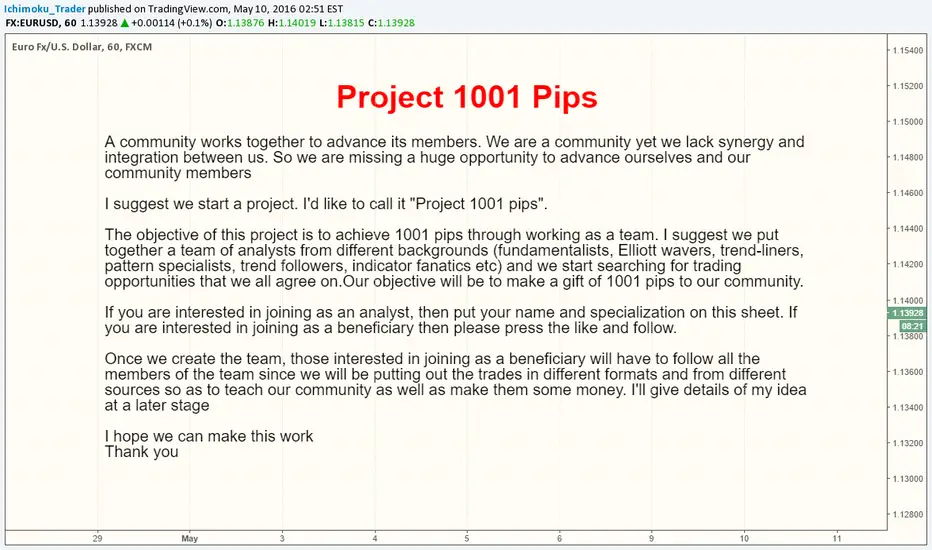Click the green up-arrow change indicator

pos(124,23)
